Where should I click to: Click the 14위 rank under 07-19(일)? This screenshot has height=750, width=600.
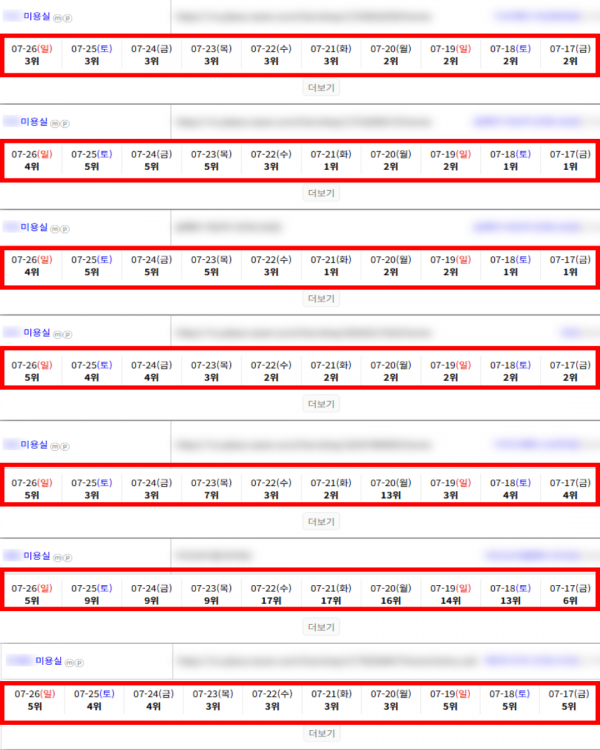(450, 601)
